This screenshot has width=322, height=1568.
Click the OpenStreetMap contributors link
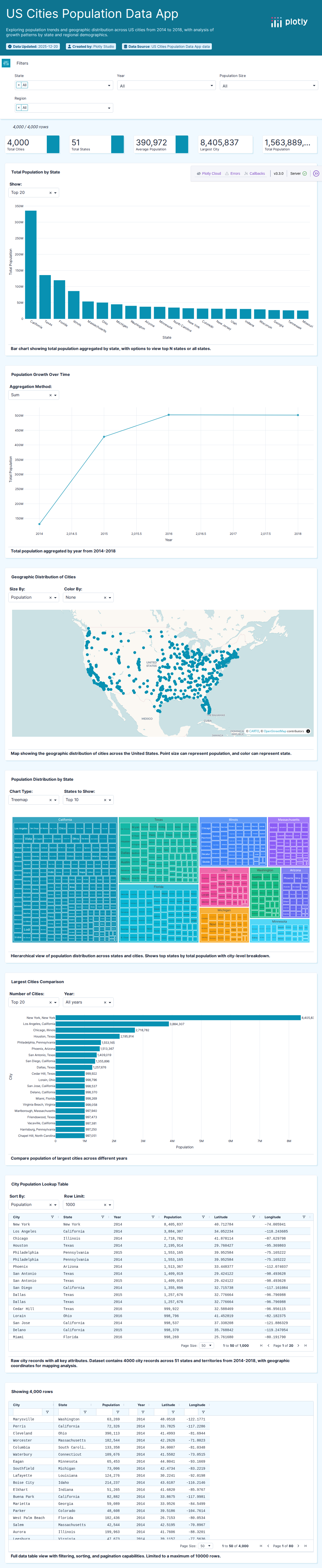[x=275, y=731]
